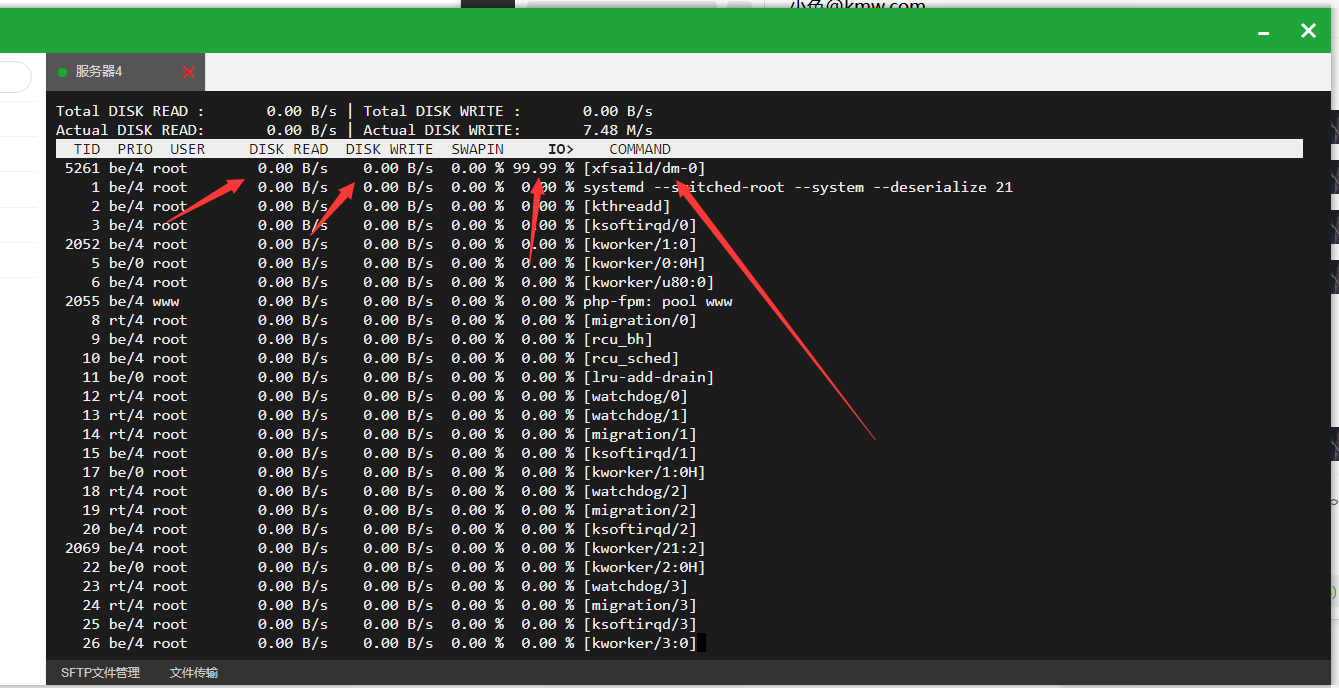Click the Total DISK READ label
Screen dimensions: 1339x688
[130, 111]
